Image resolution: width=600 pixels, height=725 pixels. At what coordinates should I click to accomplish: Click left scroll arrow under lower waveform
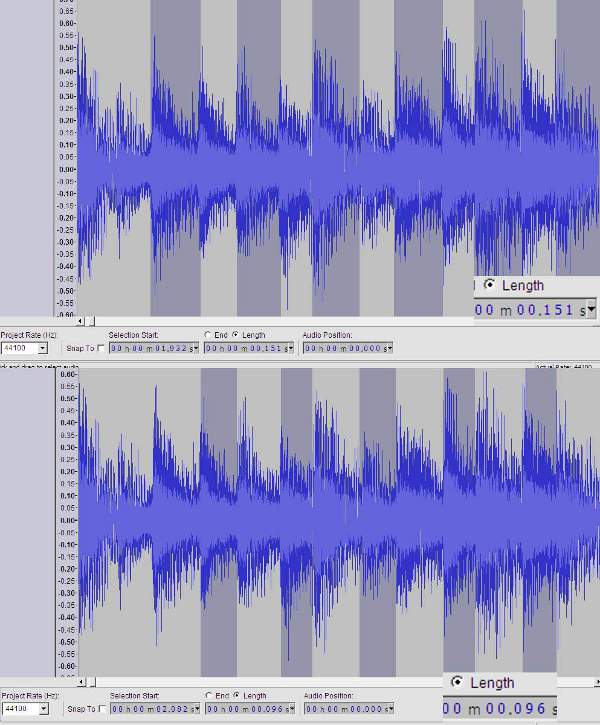click(81, 682)
